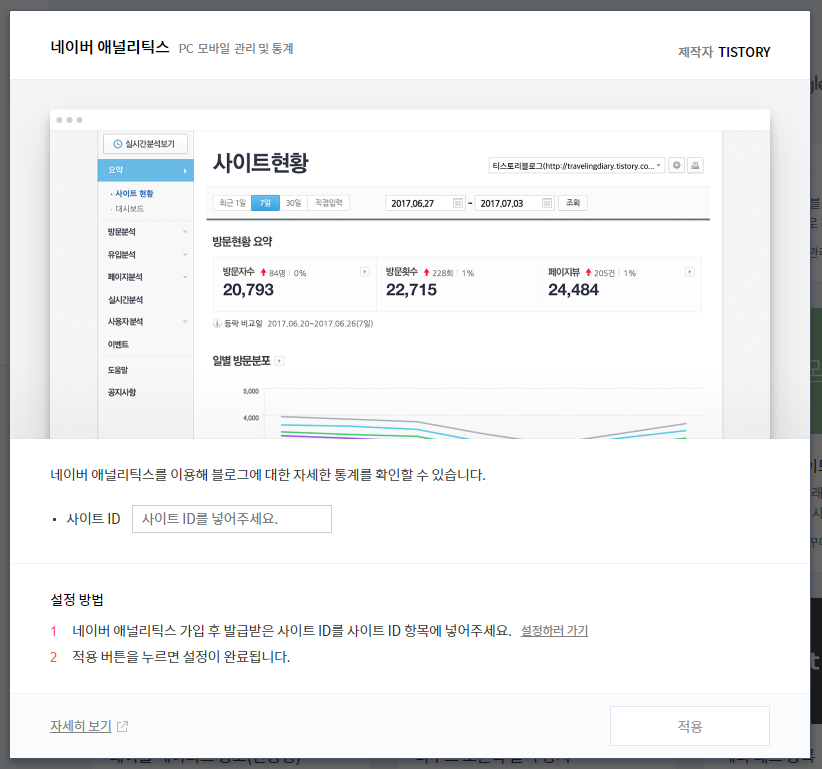822x769 pixels.
Task: Click the external link icon beside 자세히 보기
Action: point(122,727)
